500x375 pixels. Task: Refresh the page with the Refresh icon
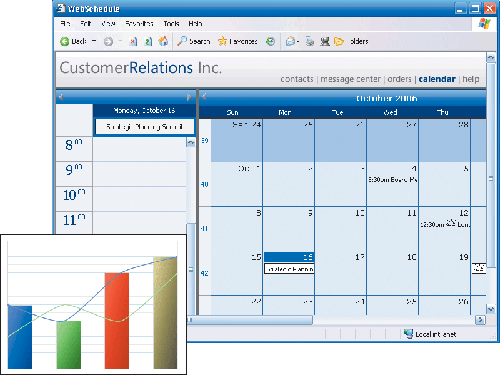click(x=148, y=41)
